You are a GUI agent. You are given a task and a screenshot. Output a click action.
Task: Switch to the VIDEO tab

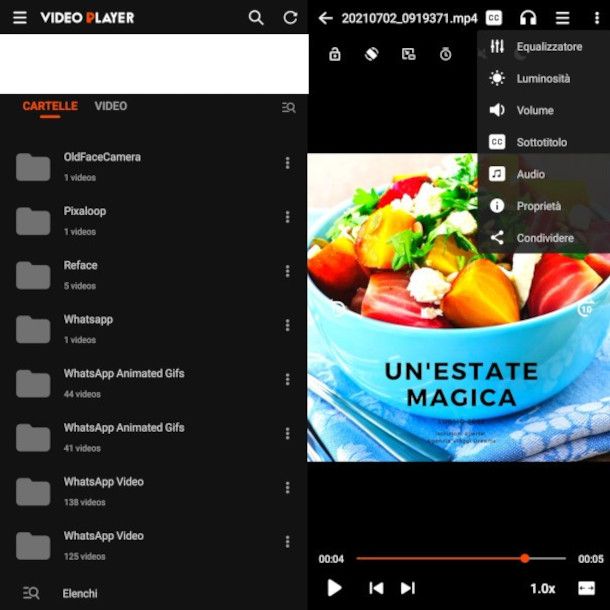click(110, 106)
